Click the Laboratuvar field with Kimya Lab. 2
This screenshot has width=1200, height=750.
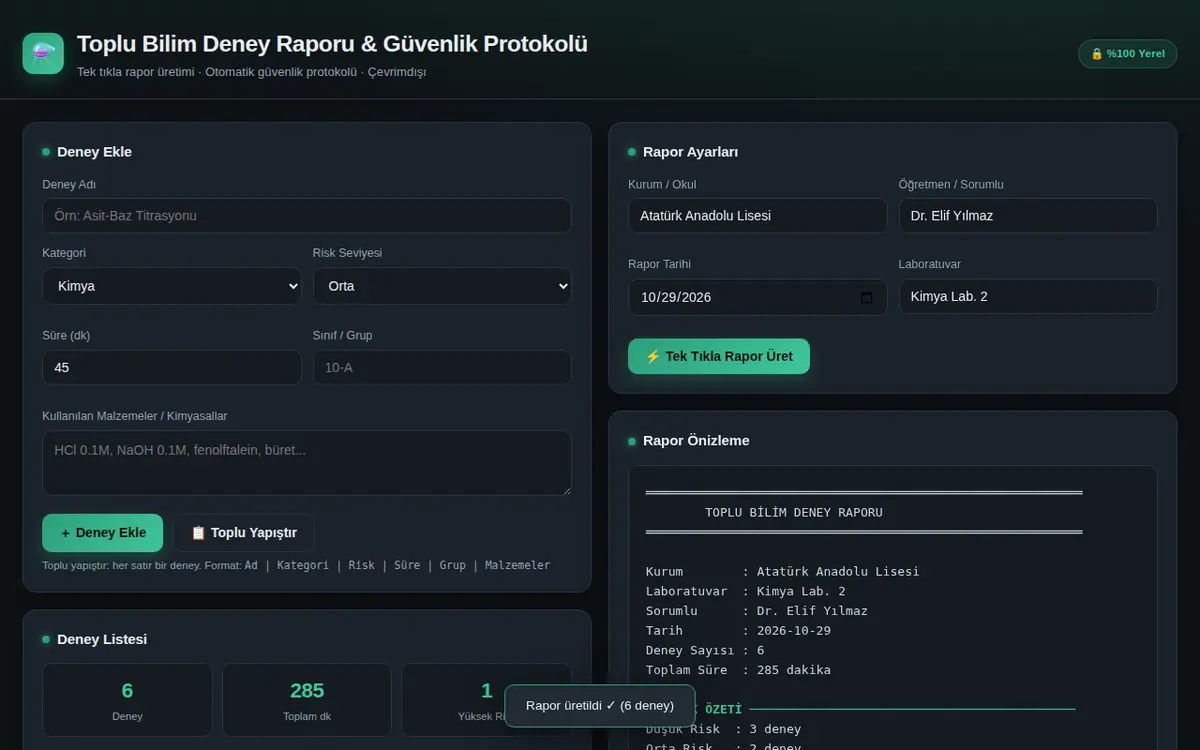[x=1028, y=297]
